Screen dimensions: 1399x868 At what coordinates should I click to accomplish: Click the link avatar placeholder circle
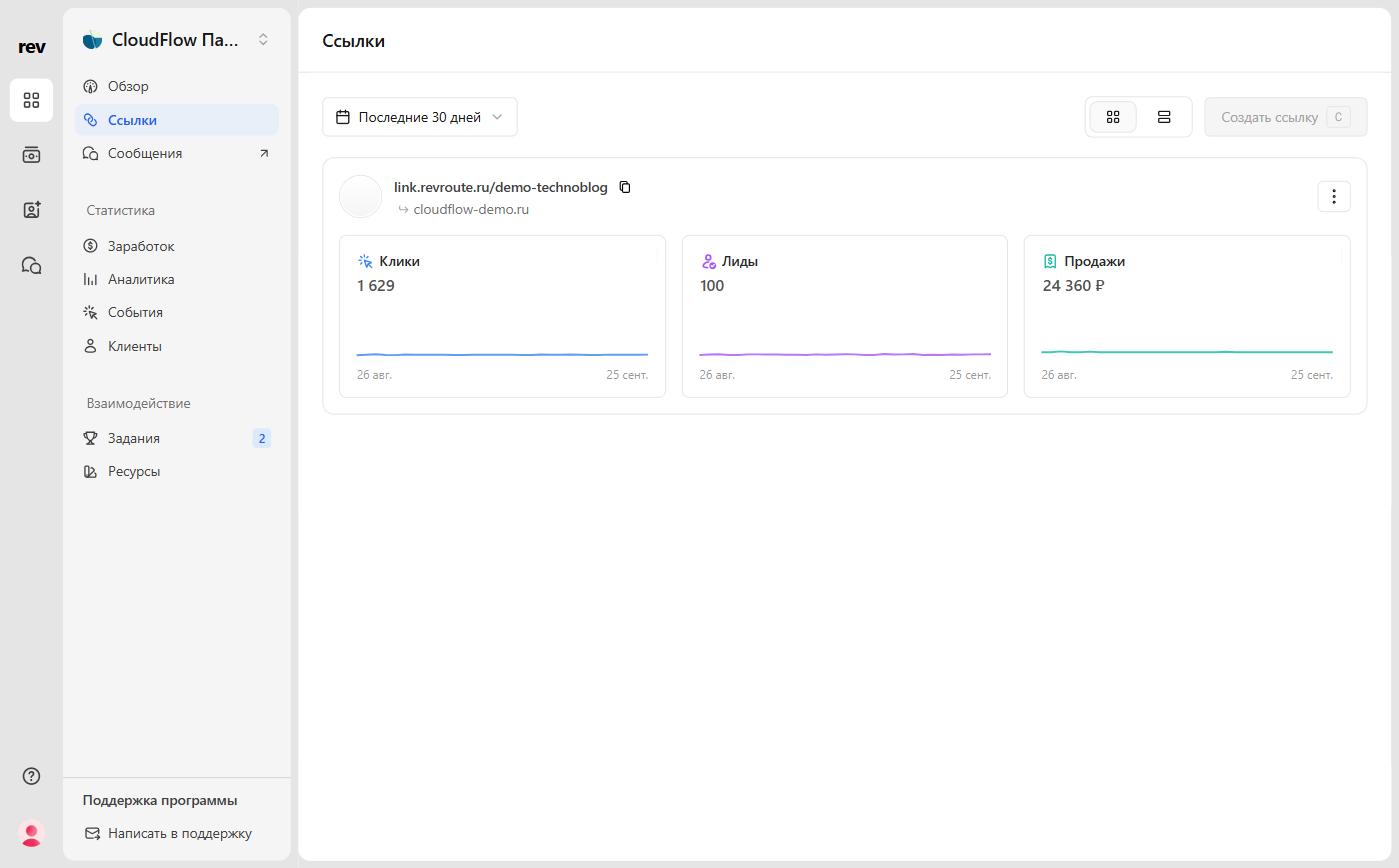click(361, 196)
